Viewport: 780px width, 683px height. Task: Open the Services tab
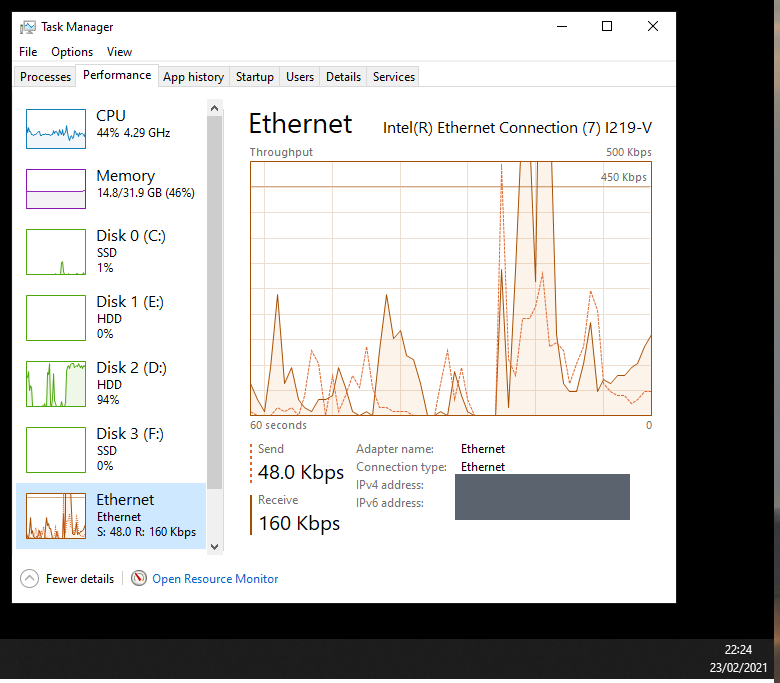click(x=394, y=77)
